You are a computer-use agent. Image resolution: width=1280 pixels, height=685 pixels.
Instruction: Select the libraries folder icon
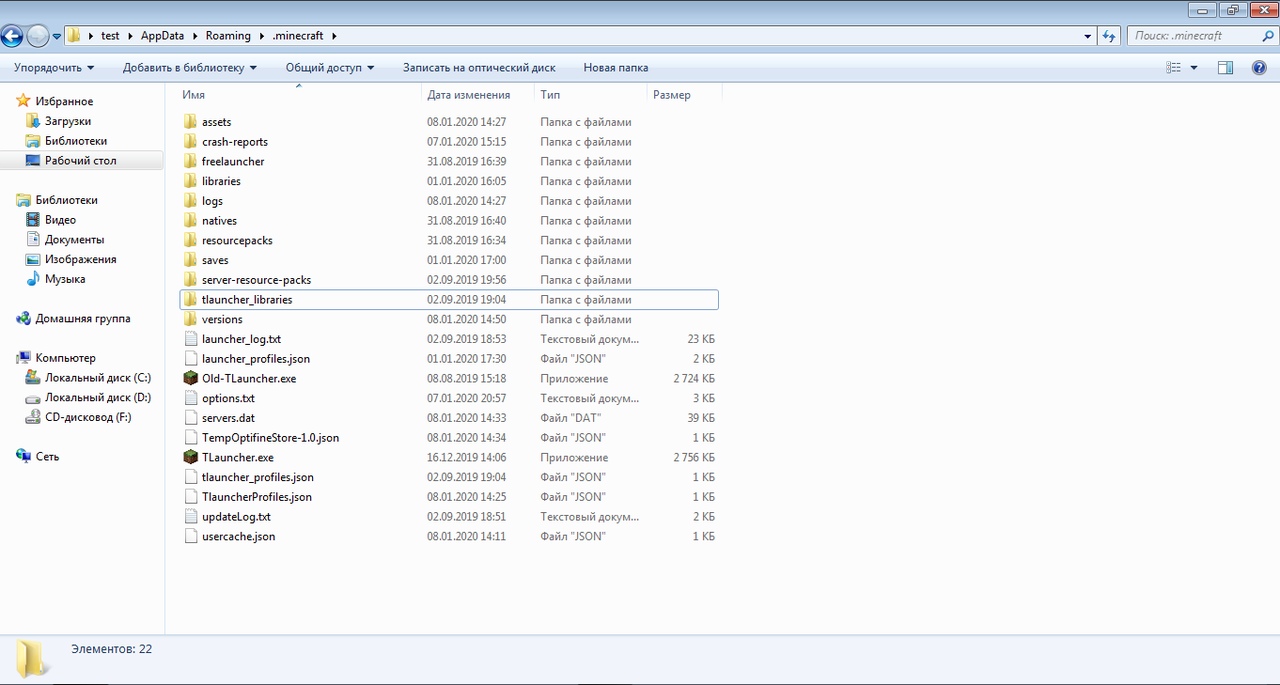191,181
